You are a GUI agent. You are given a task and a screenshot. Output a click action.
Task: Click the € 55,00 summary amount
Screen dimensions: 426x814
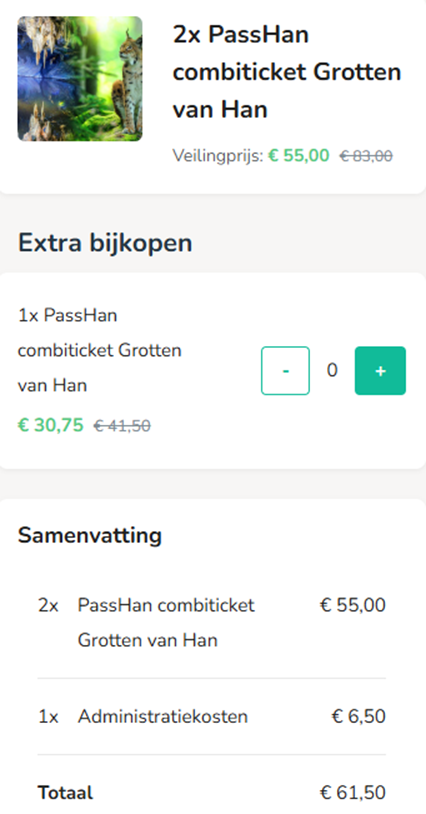pyautogui.click(x=353, y=605)
